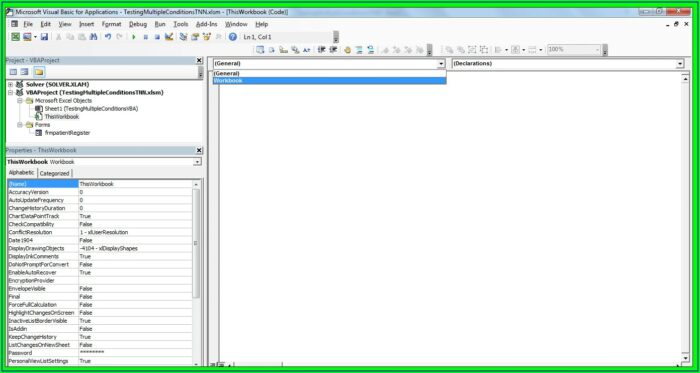Viewport: 700px width, 373px height.
Task: Open Project Explorer toolbar icon
Action: click(183, 37)
